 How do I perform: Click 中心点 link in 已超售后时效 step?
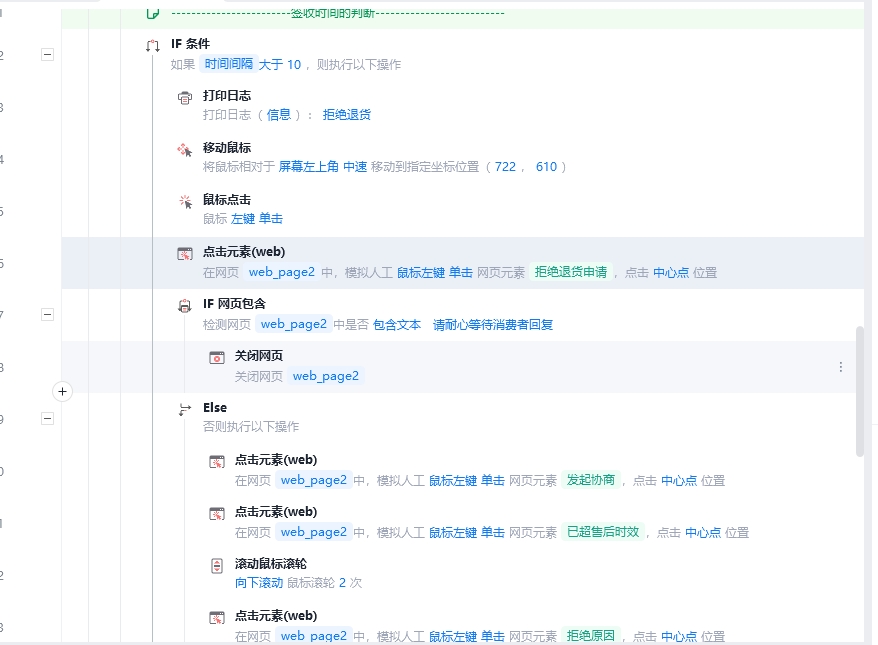[703, 533]
